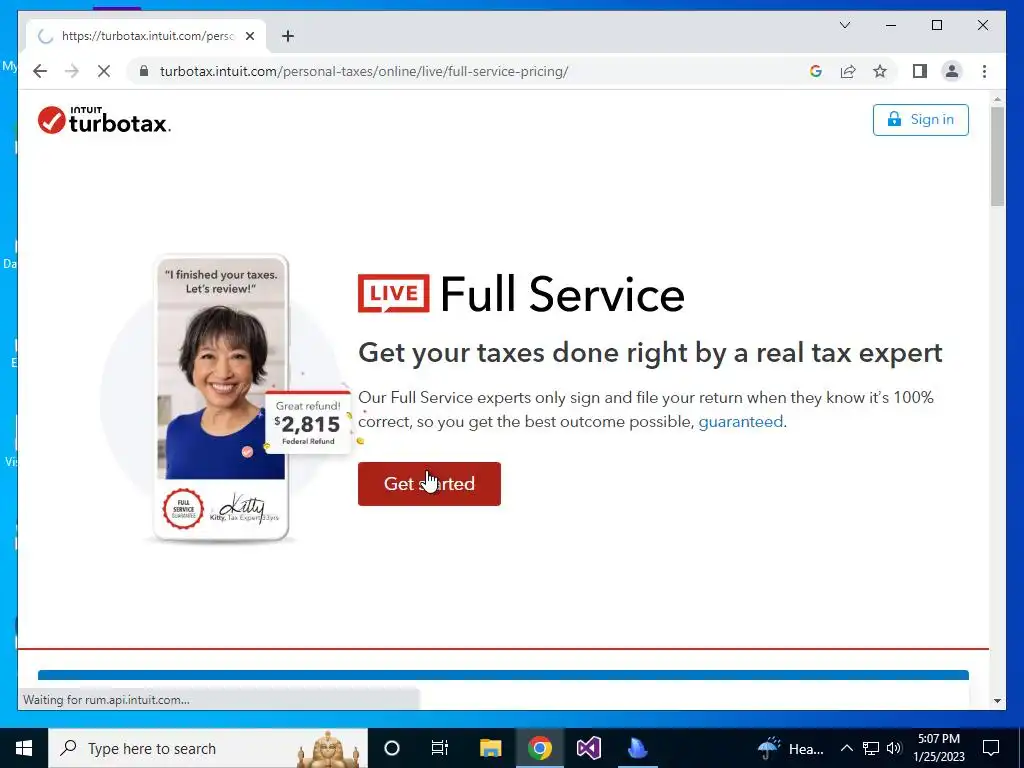Open Task View in the taskbar
Image resolution: width=1024 pixels, height=768 pixels.
coord(440,748)
